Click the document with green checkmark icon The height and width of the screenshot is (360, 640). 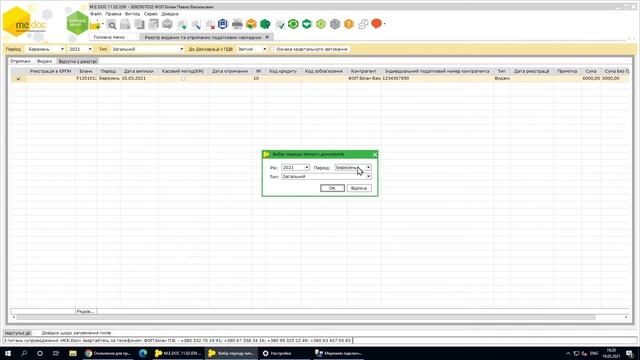[x=280, y=24]
